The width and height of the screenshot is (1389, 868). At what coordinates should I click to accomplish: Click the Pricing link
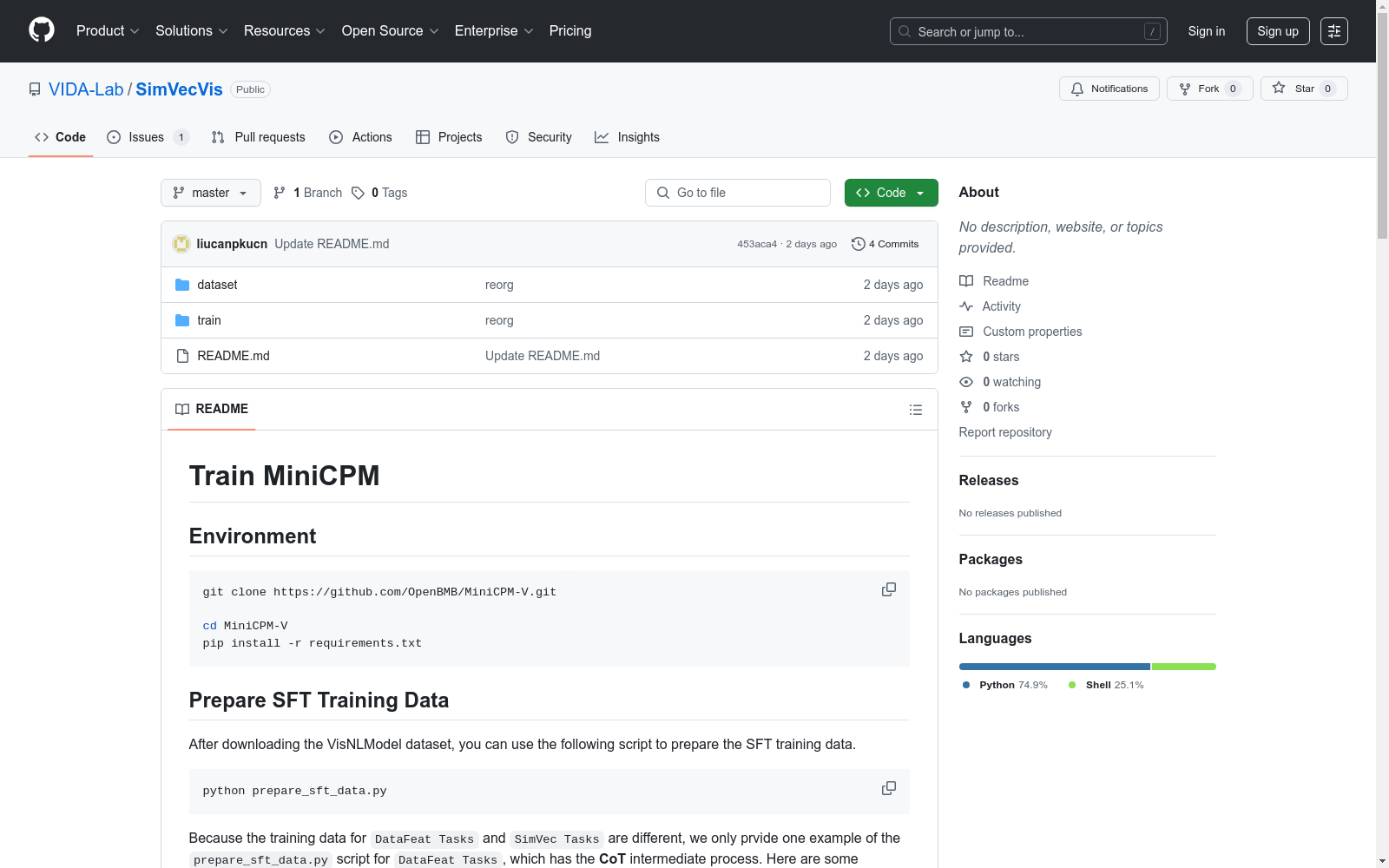tap(570, 31)
